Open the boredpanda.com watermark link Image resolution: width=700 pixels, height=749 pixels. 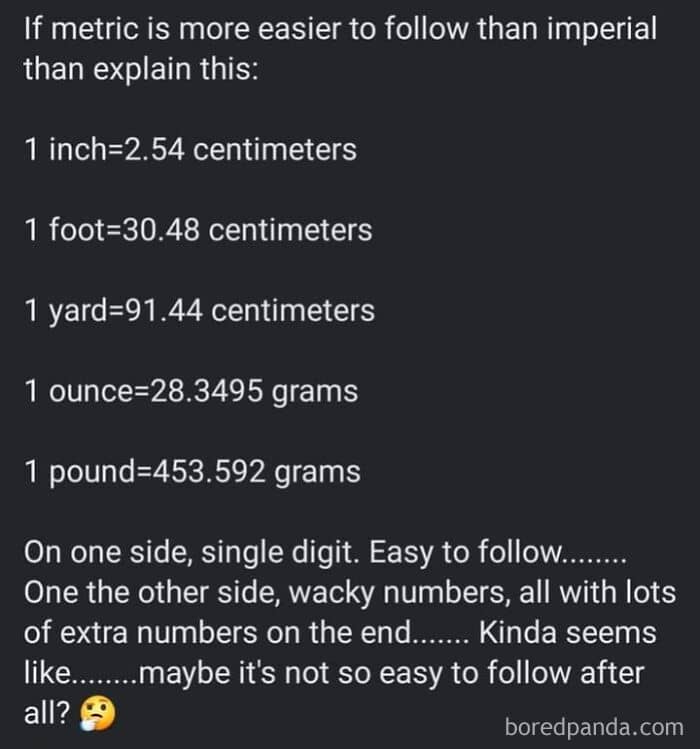click(x=594, y=724)
